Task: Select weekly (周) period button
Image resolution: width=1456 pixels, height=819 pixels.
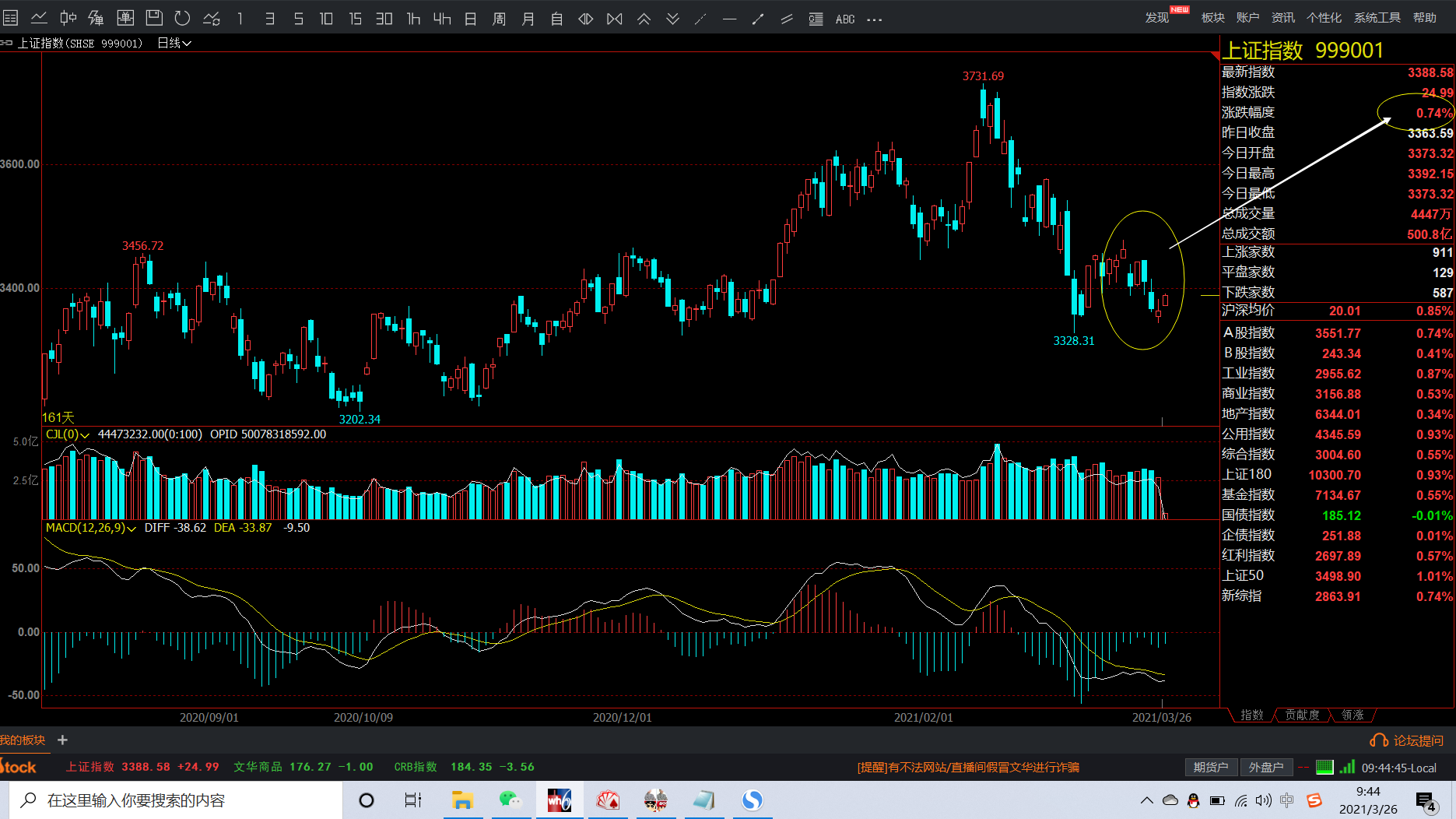Action: point(500,18)
